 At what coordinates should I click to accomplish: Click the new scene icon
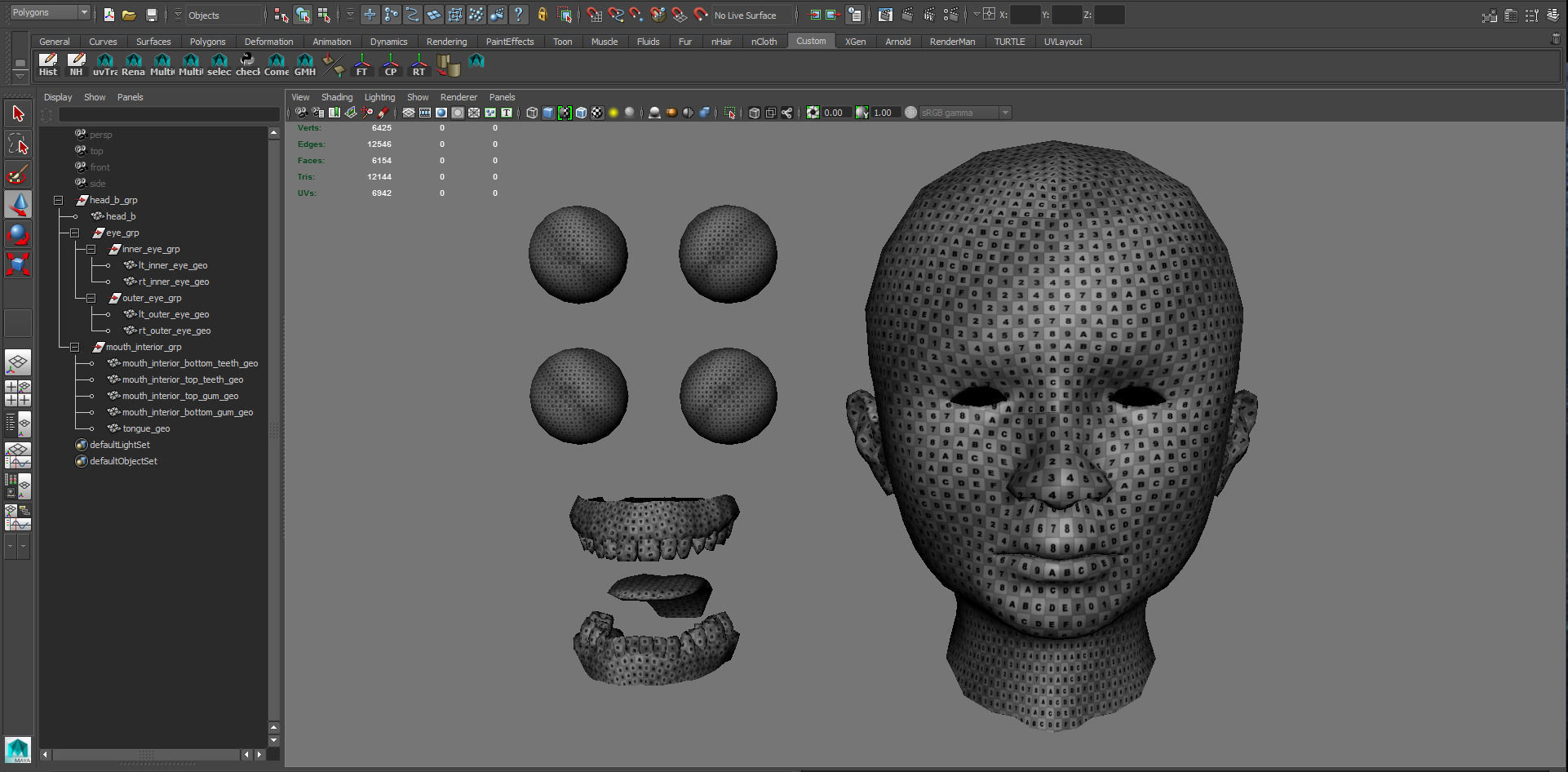[x=109, y=15]
